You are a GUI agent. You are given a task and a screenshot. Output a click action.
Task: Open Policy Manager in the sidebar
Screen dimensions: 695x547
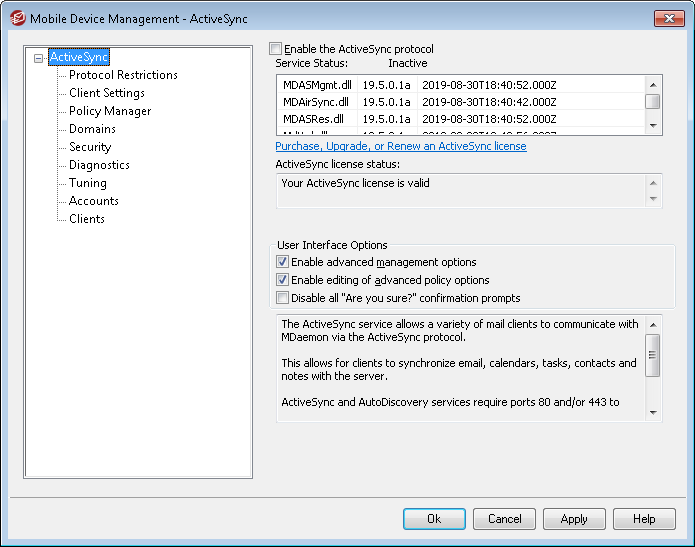(x=110, y=111)
